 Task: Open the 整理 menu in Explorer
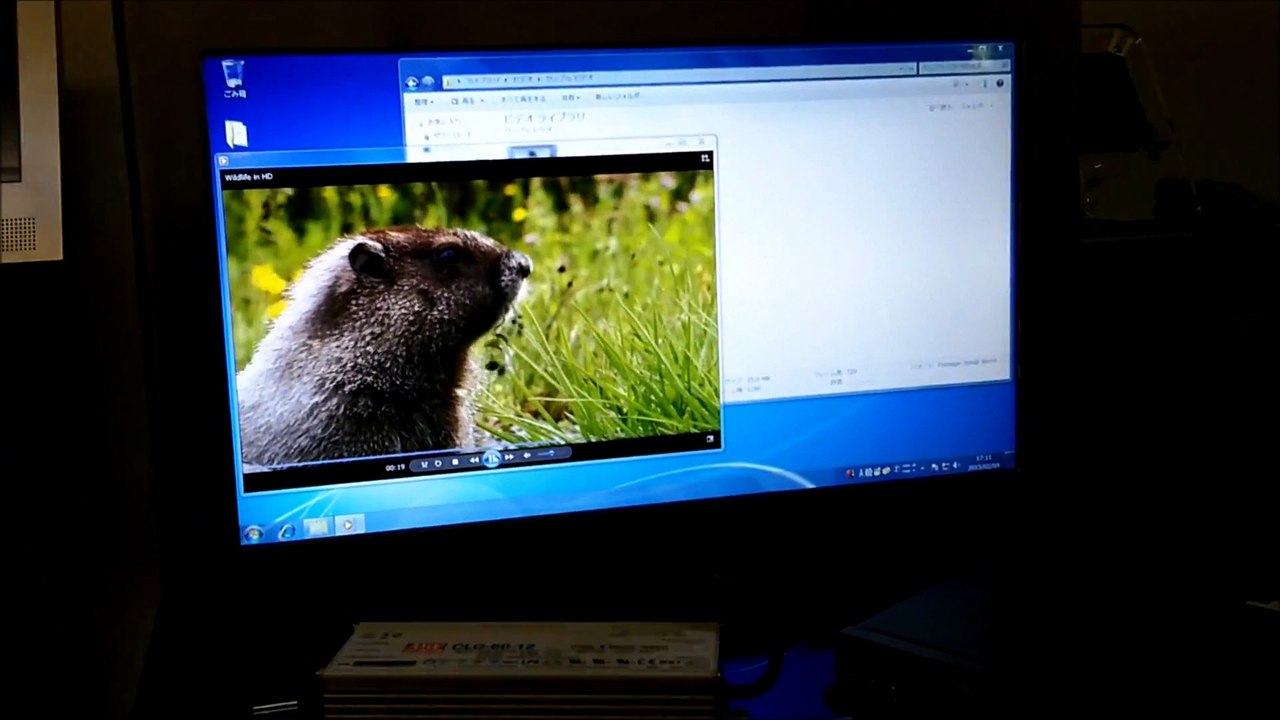click(423, 101)
